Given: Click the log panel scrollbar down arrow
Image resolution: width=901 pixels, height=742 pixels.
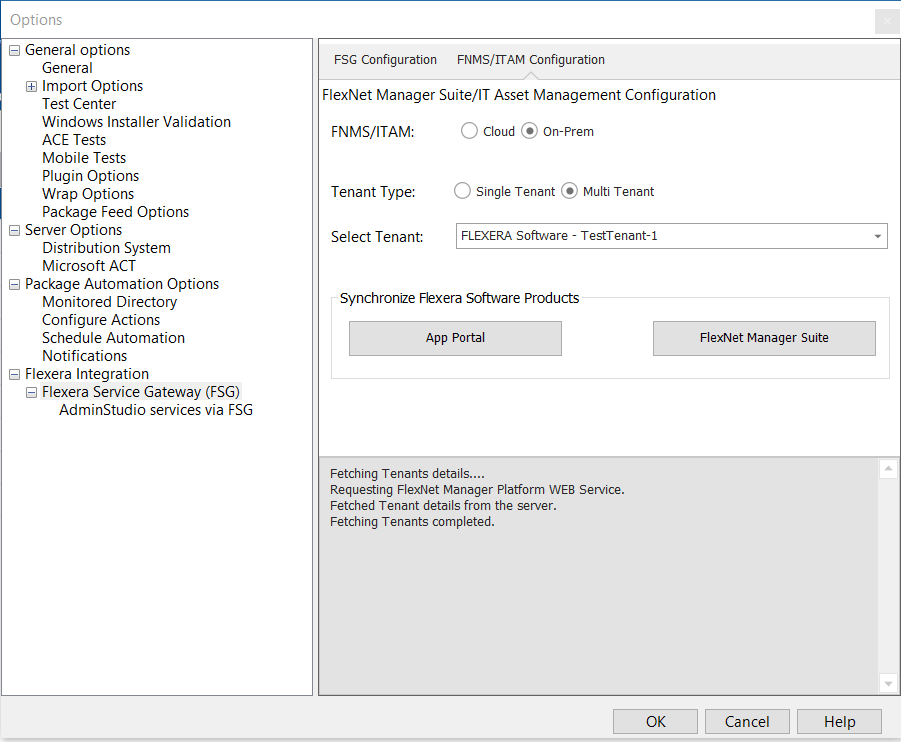Looking at the screenshot, I should point(888,684).
